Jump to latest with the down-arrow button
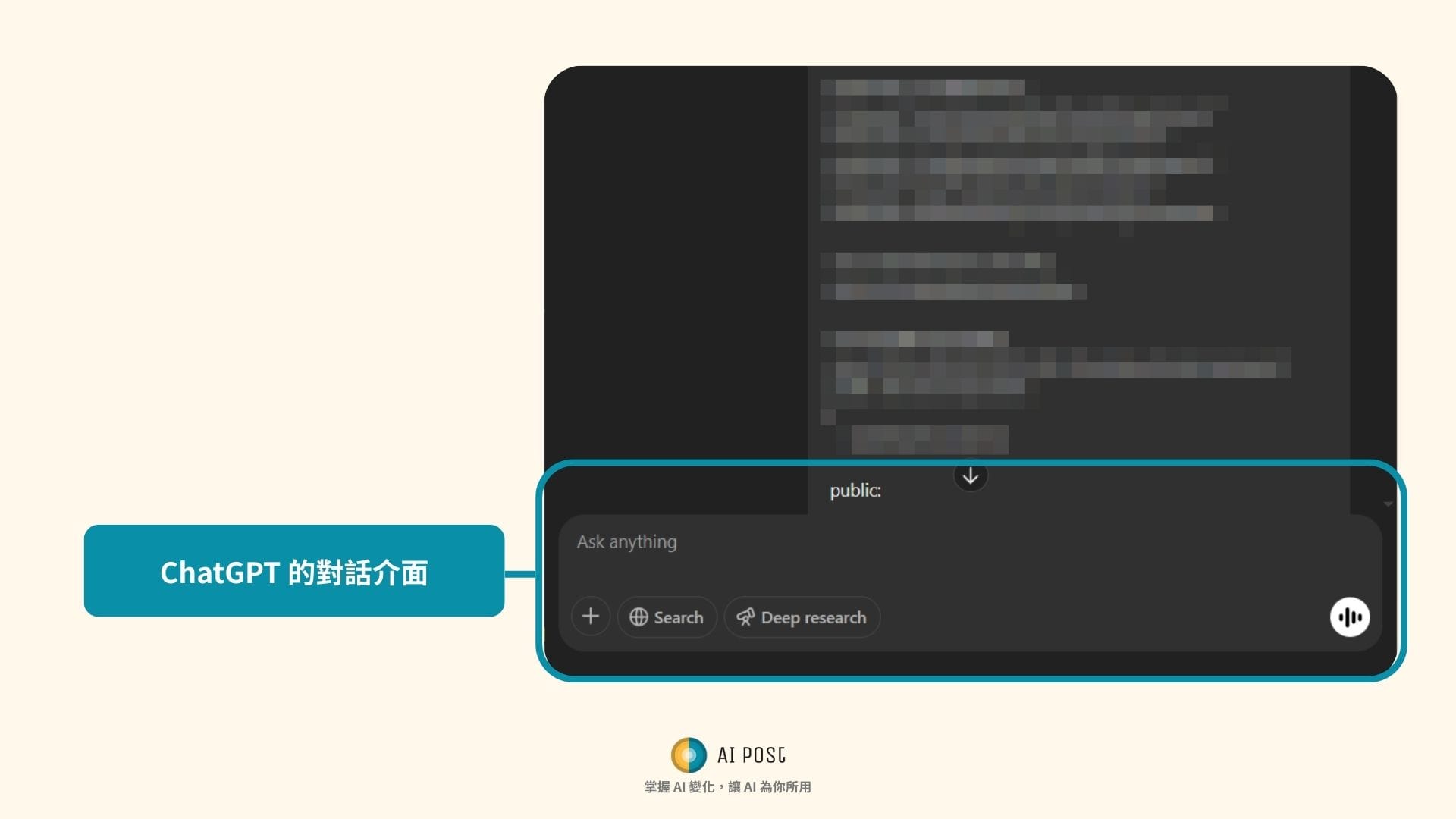This screenshot has height=819, width=1456. click(970, 476)
